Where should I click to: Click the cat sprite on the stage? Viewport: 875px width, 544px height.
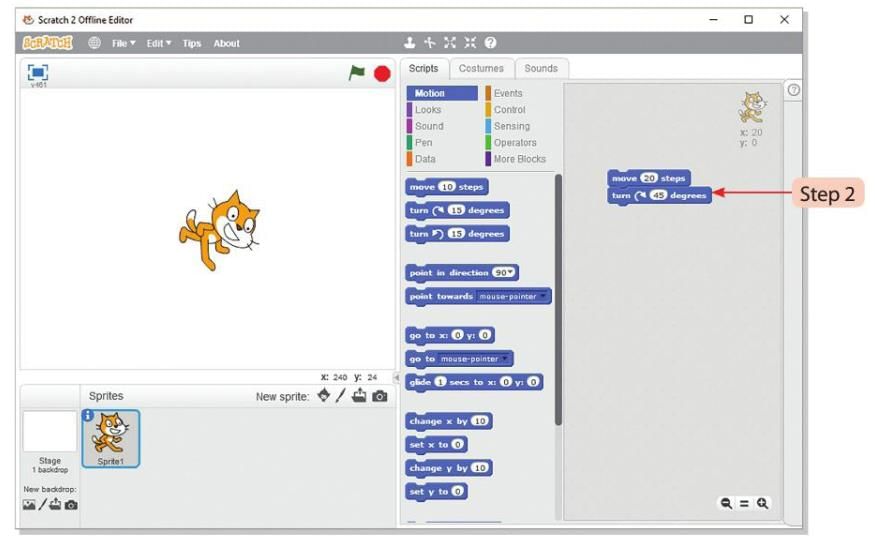[220, 230]
